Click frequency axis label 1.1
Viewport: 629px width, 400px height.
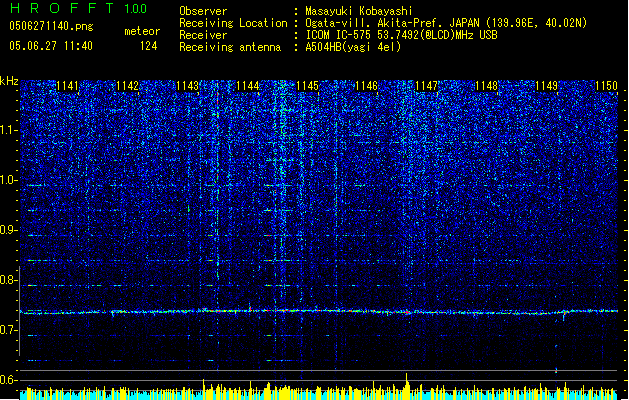(x=9, y=130)
